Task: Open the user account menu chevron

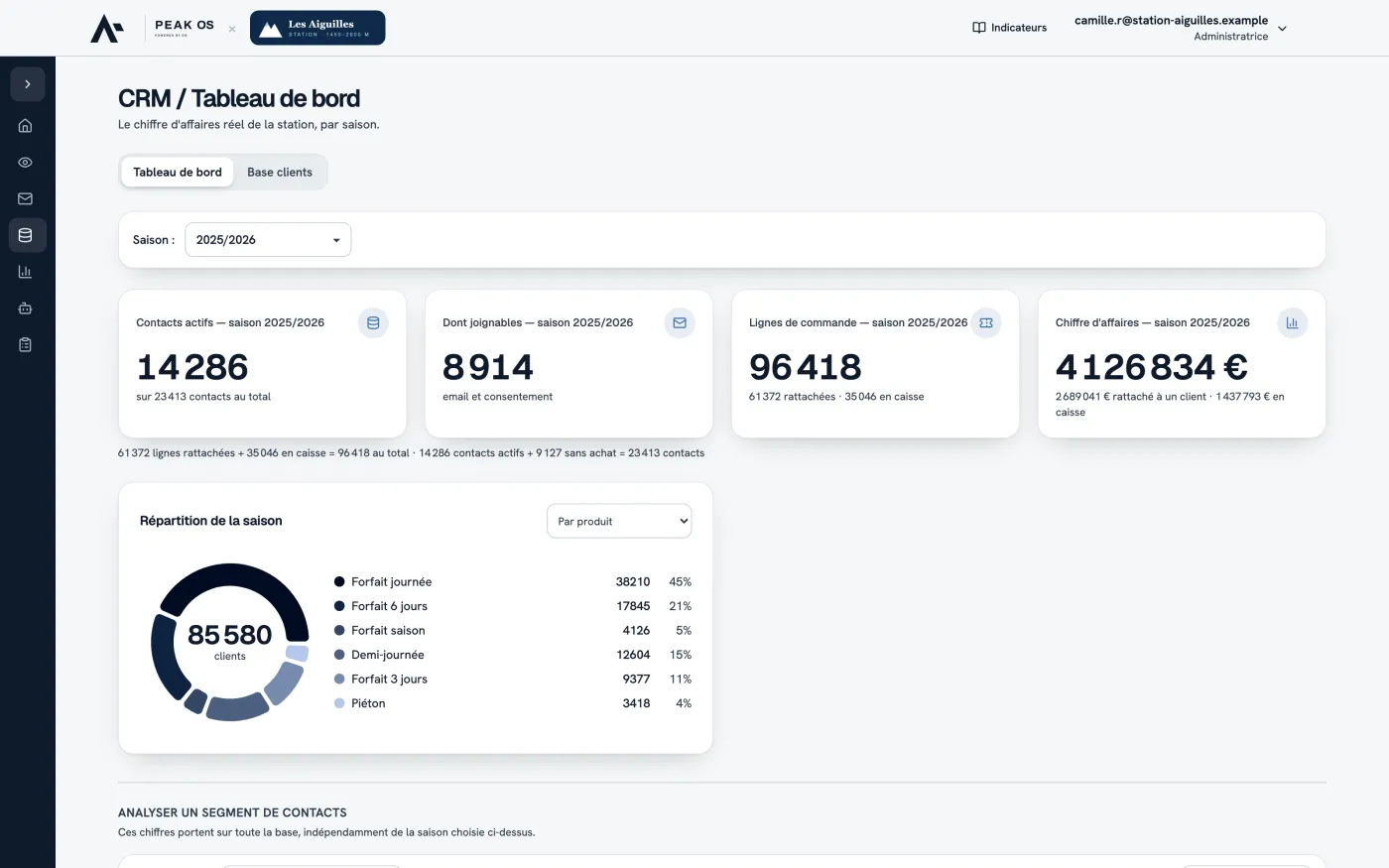Action: 1282,29
